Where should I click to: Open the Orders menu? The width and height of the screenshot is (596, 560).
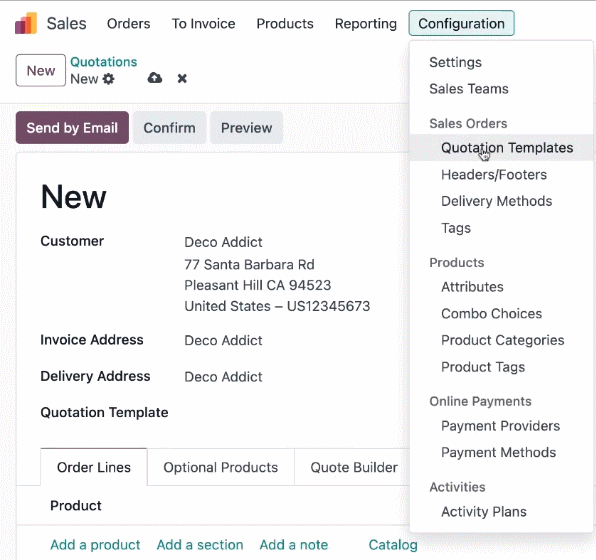128,24
